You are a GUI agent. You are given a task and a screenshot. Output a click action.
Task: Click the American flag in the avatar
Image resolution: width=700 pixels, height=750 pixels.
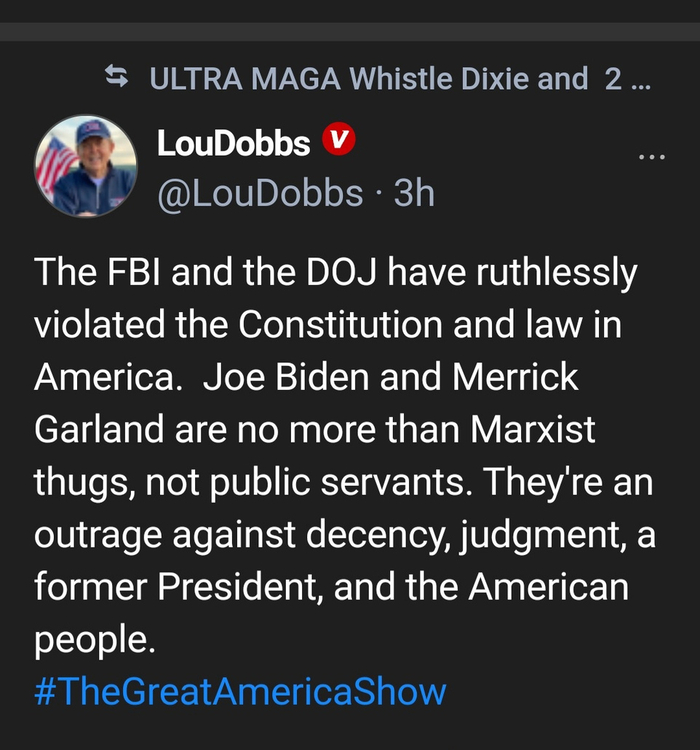53,165
